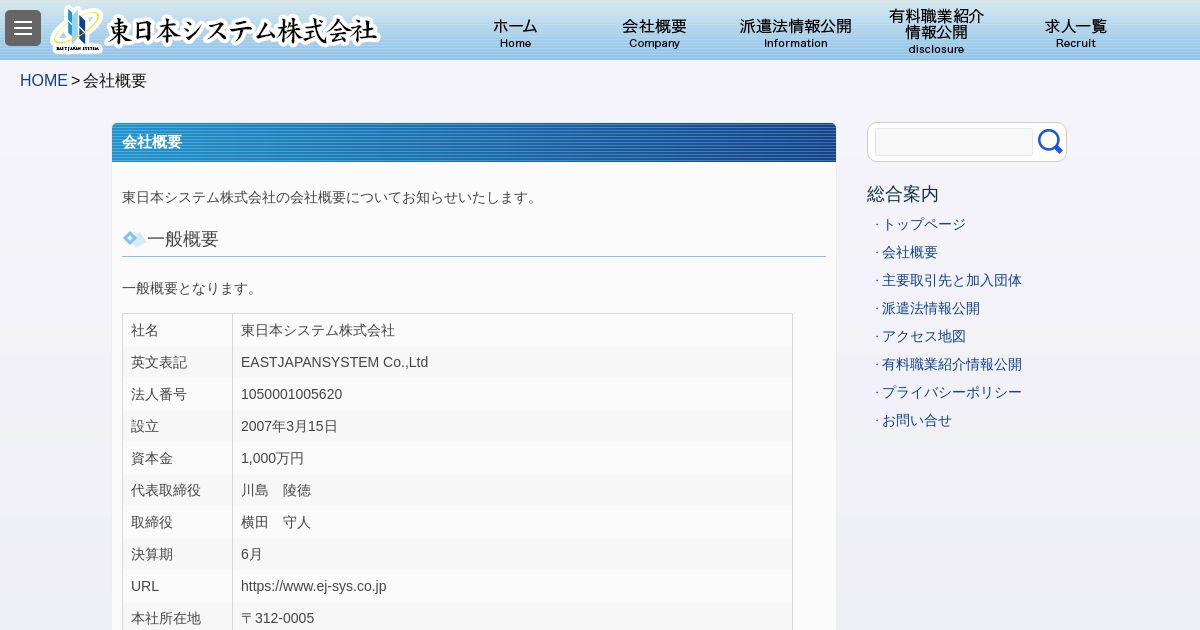1200x630 pixels.
Task: Select the 資本金 row label
Action: 152,458
